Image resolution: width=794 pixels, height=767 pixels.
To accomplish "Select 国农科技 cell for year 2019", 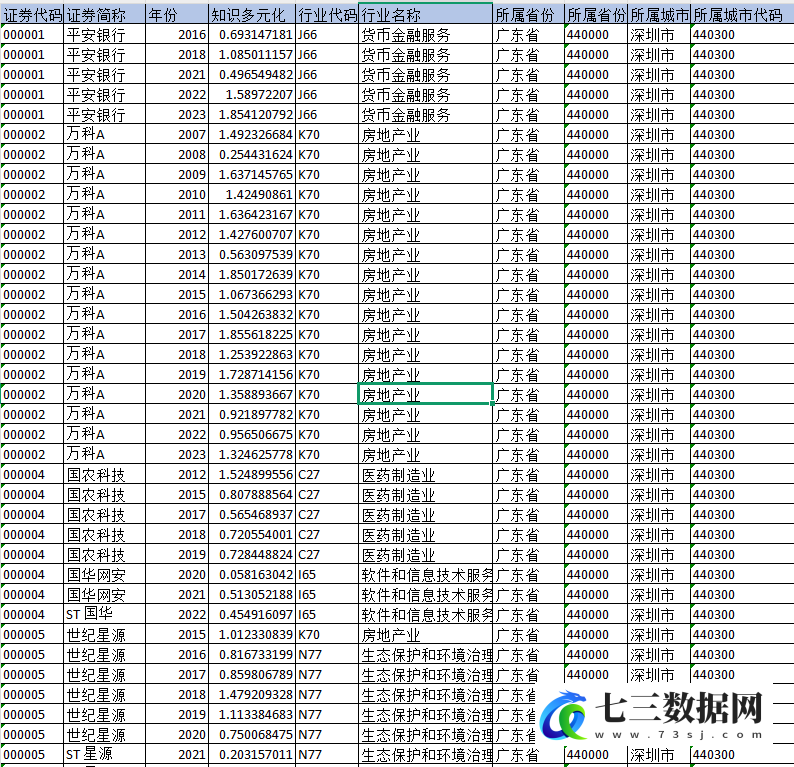I will pyautogui.click(x=105, y=555).
